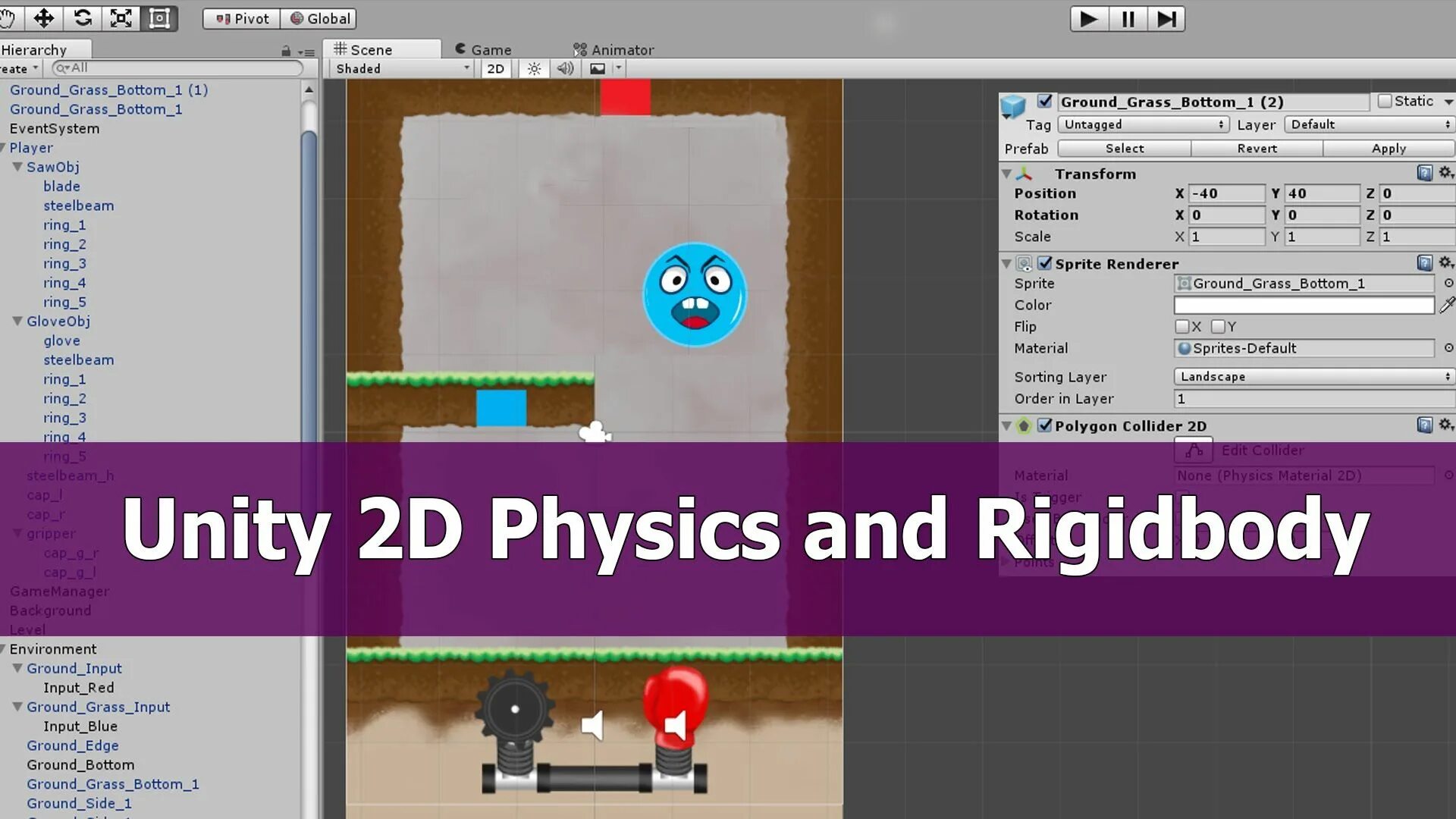Toggle the Static checkbox
Screen dimensions: 1456x819
[1385, 102]
